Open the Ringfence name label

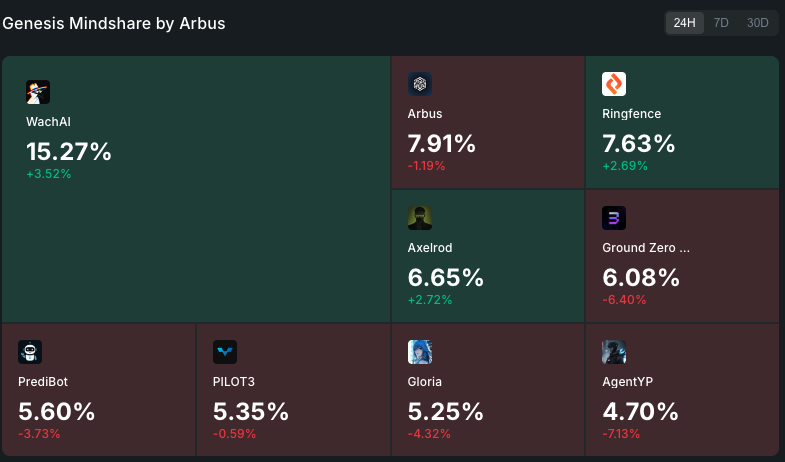(x=631, y=114)
